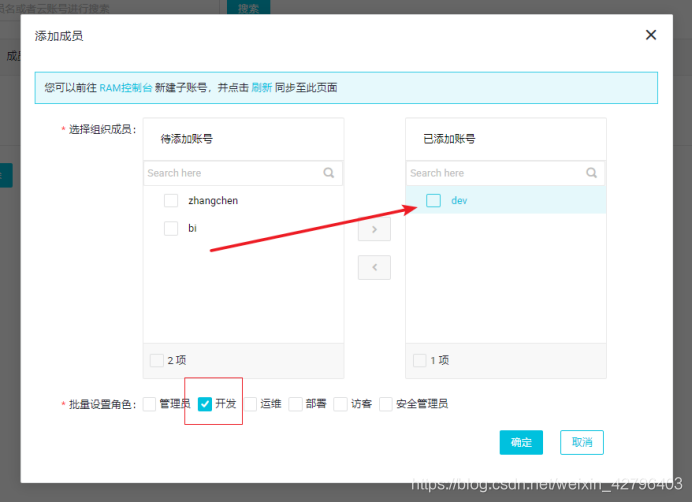This screenshot has width=693, height=503.
Task: Move selected accounts left with the arrow
Action: coord(374,267)
